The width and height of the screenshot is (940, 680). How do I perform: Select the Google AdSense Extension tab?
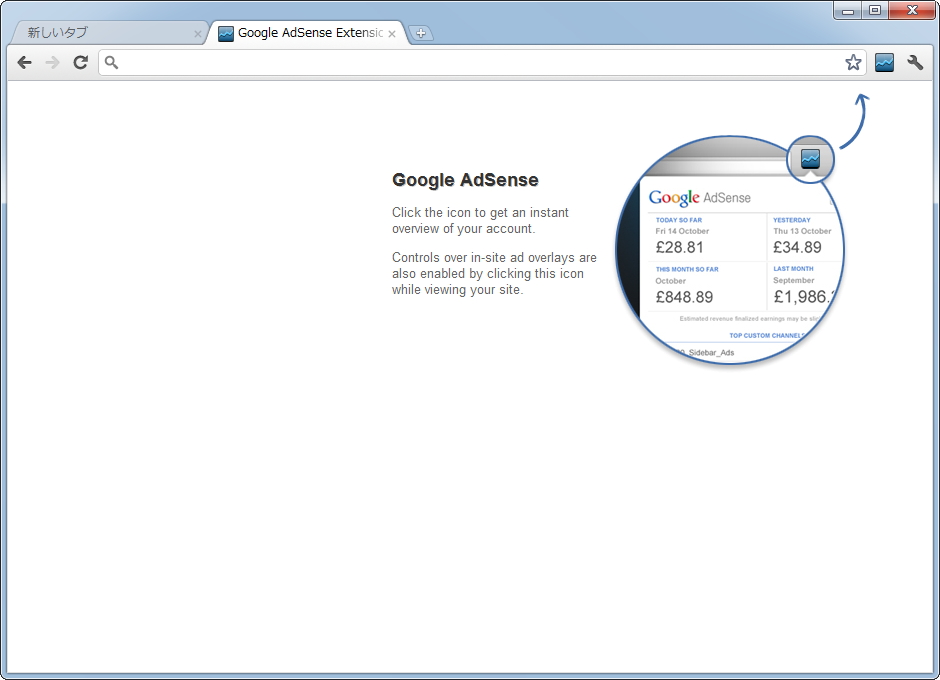[x=309, y=33]
